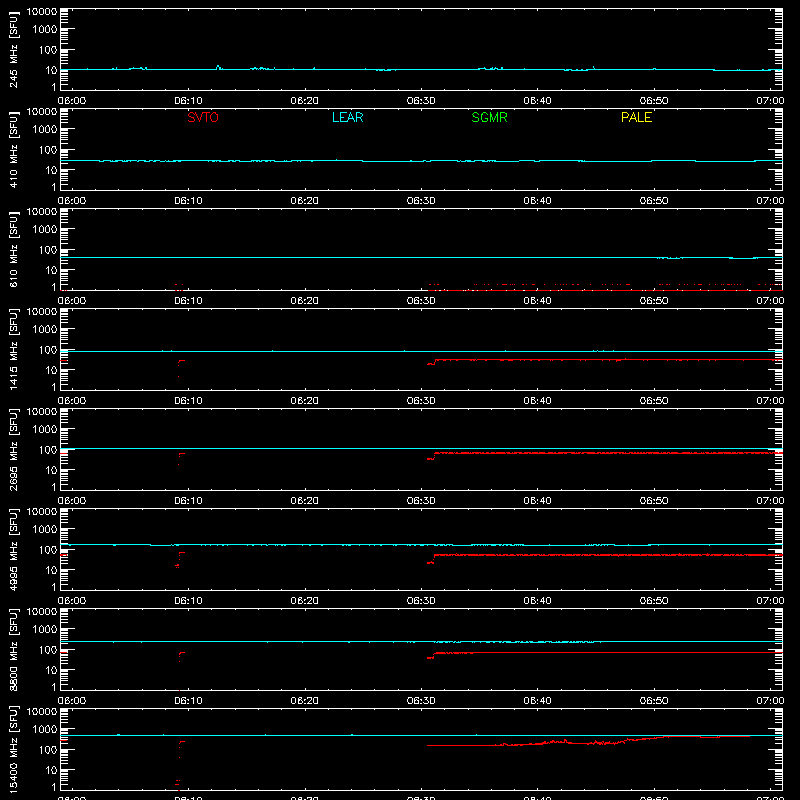Image resolution: width=800 pixels, height=800 pixels.
Task: Click the 8800 MHz [SFU] axis title
Action: (14, 649)
